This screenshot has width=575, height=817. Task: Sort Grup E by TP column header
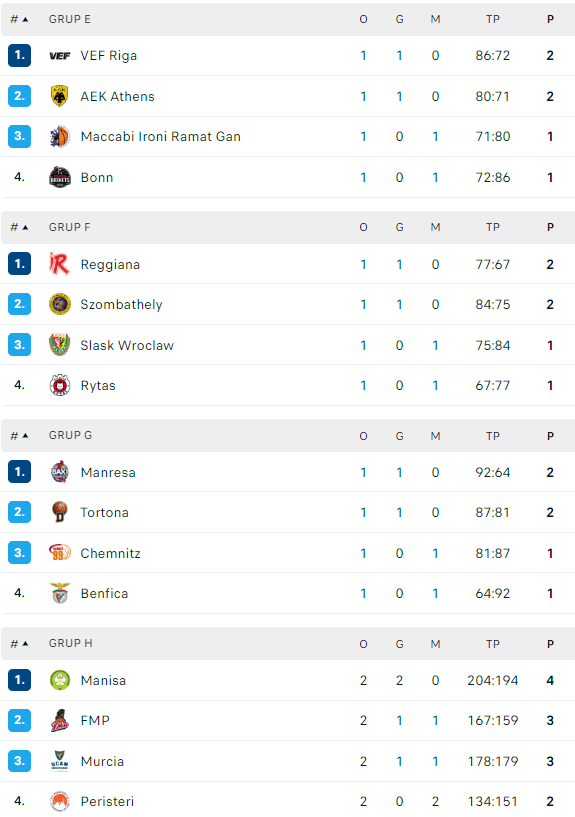(x=493, y=19)
